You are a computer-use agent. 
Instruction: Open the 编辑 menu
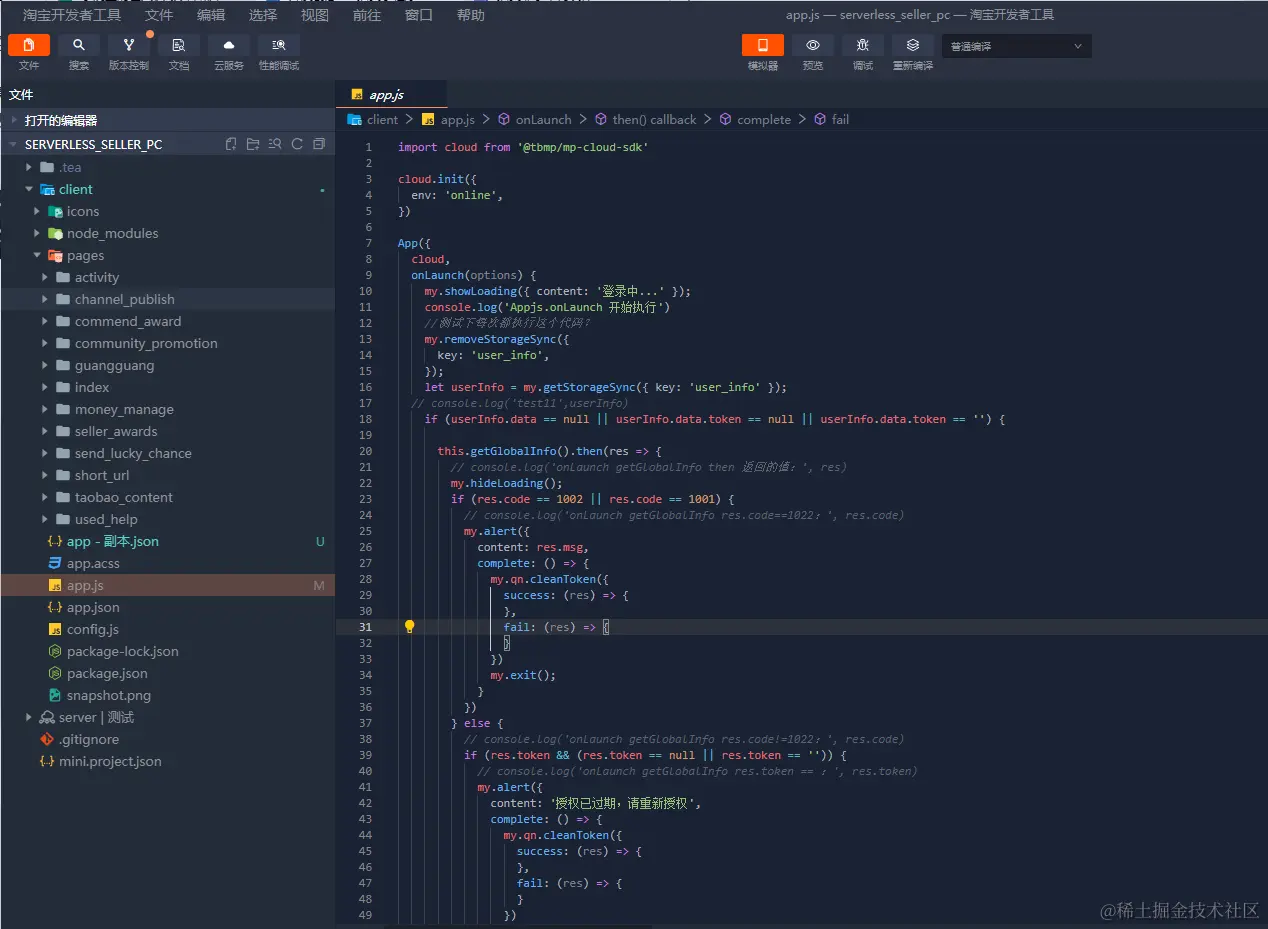coord(211,15)
